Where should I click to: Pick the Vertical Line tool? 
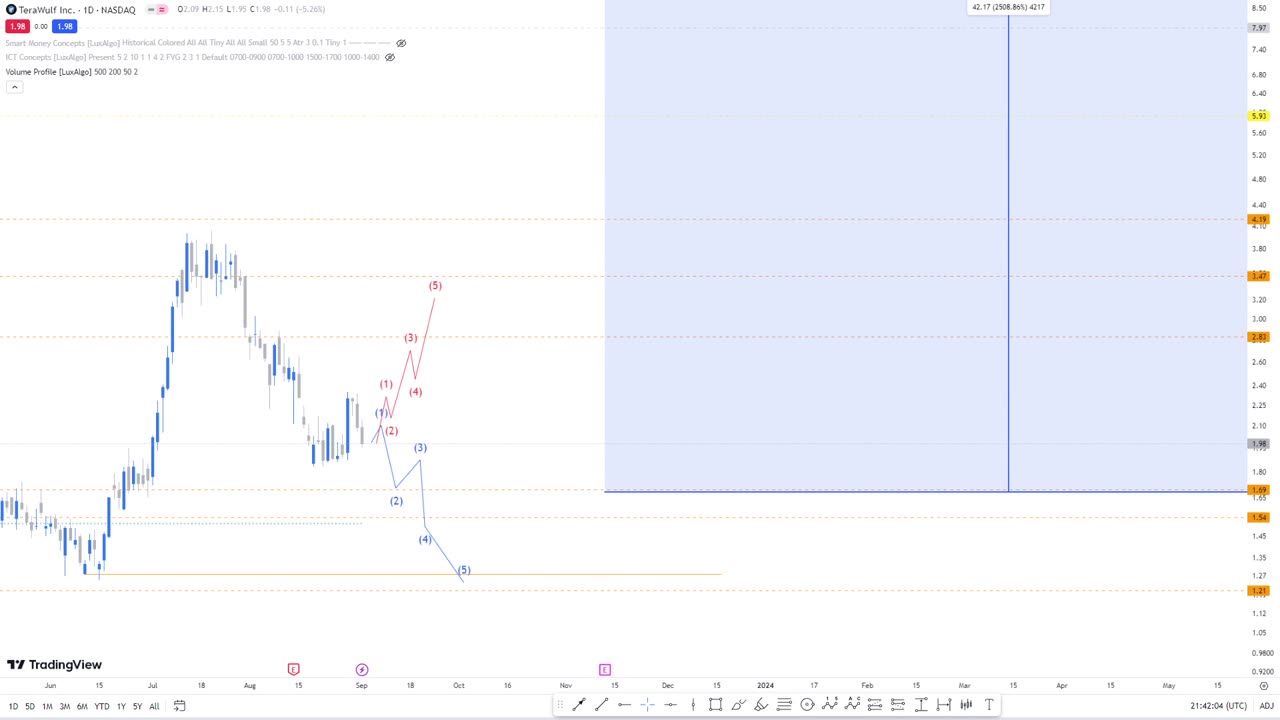(693, 705)
